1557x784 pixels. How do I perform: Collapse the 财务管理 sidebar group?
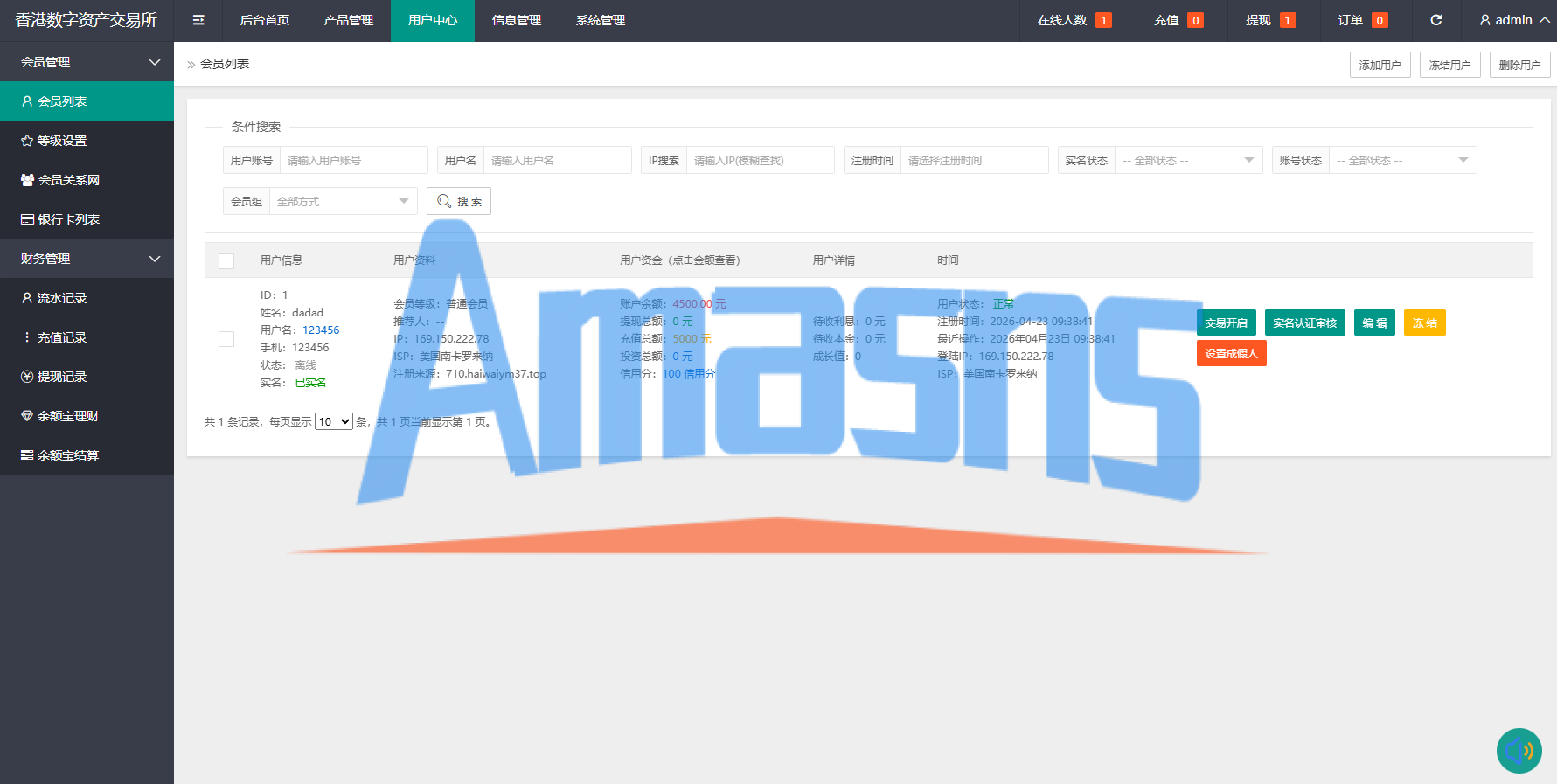[x=87, y=259]
